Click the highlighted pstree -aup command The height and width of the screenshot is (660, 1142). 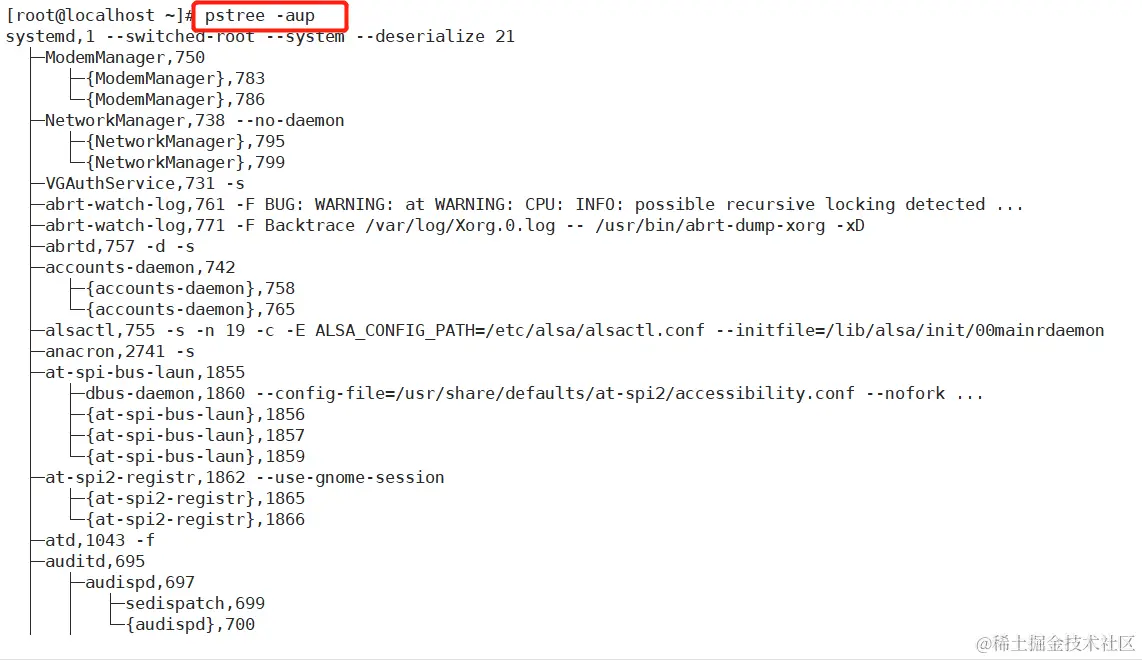259,16
